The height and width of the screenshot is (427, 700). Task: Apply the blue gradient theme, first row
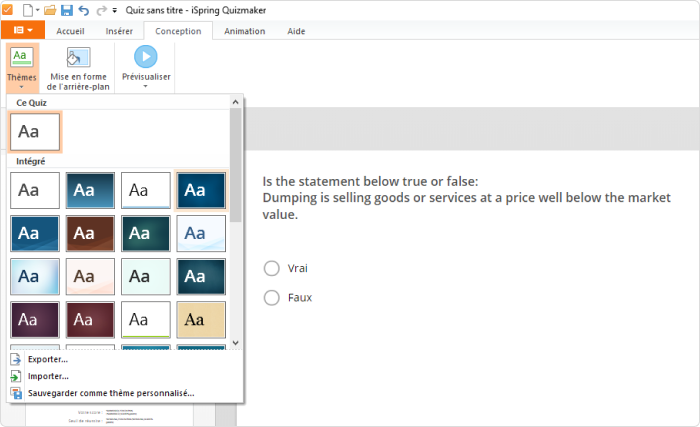tap(90, 190)
